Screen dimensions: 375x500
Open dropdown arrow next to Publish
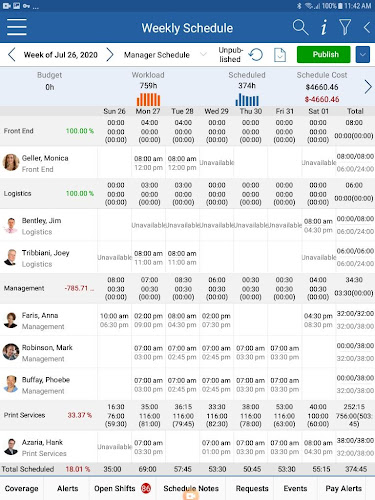pyautogui.click(x=363, y=55)
